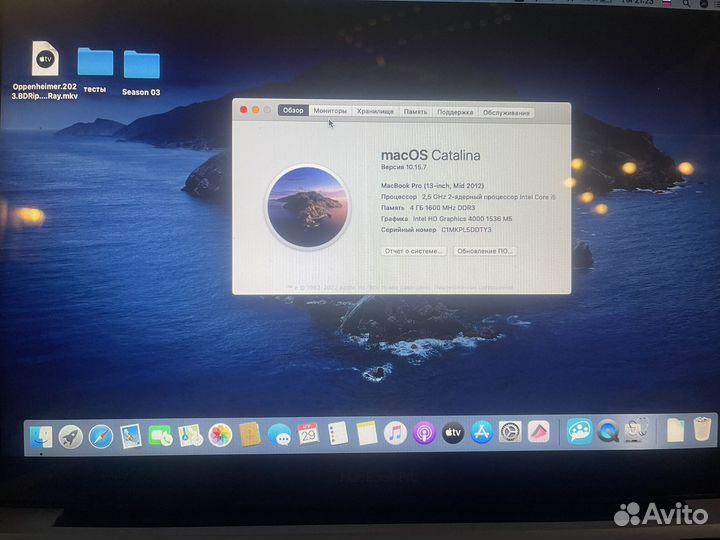Click Память 4 ГБ 1600 MHz DDR3 line
The height and width of the screenshot is (540, 720).
(428, 208)
